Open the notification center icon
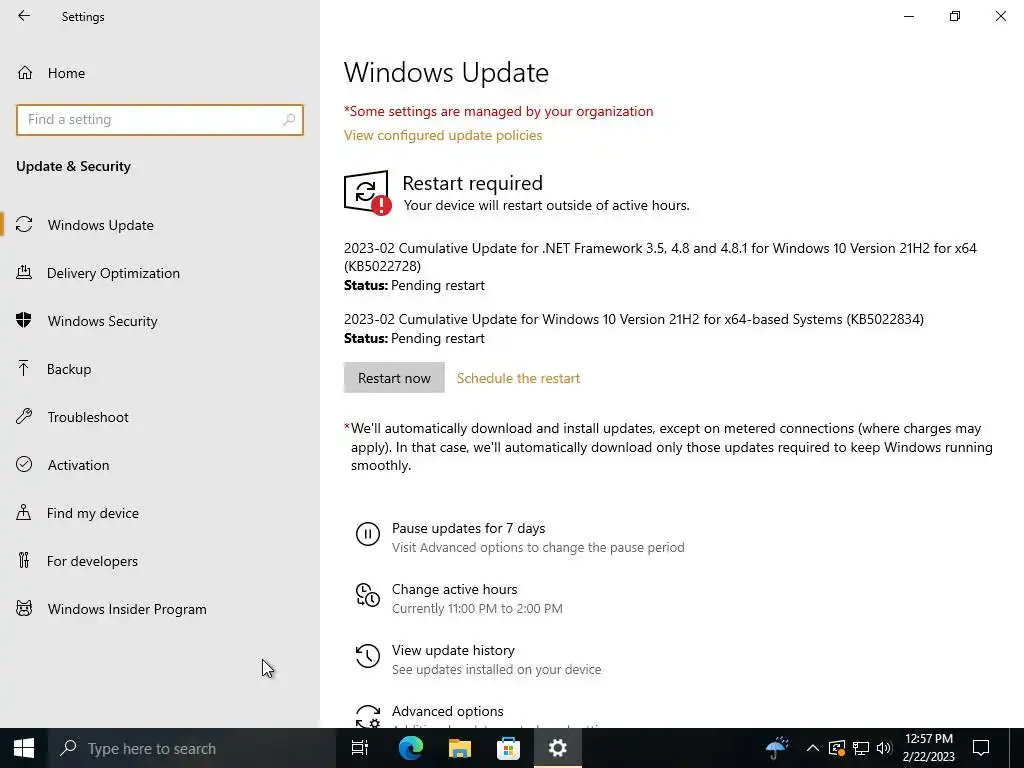 pyautogui.click(x=981, y=748)
